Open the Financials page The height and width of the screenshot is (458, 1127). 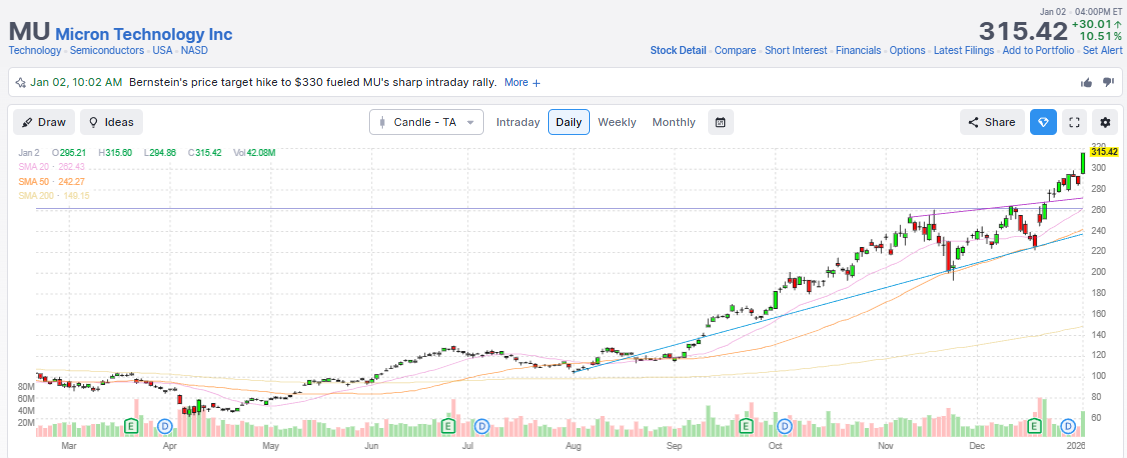pos(858,50)
